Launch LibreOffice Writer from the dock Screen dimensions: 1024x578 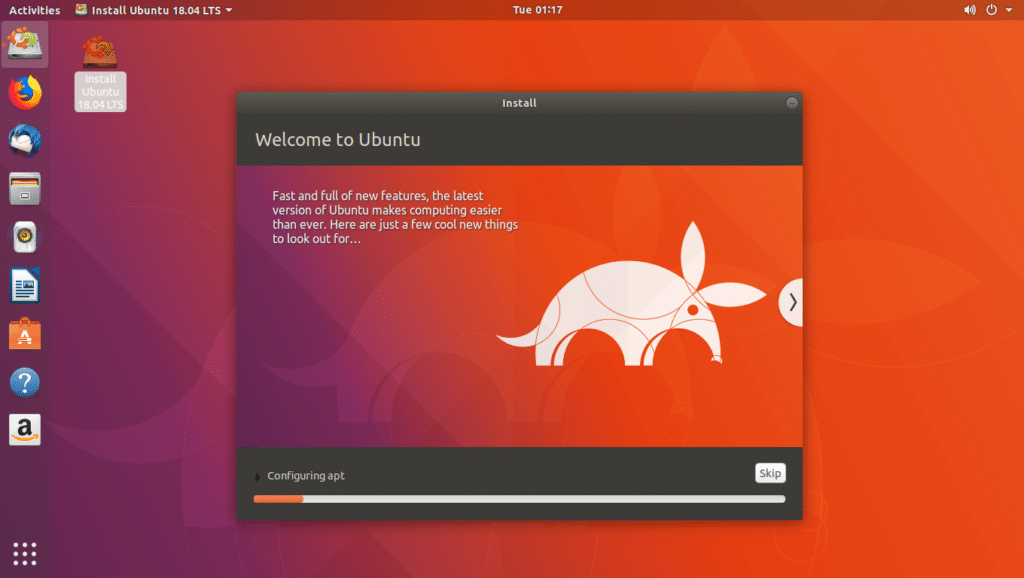pos(24,285)
